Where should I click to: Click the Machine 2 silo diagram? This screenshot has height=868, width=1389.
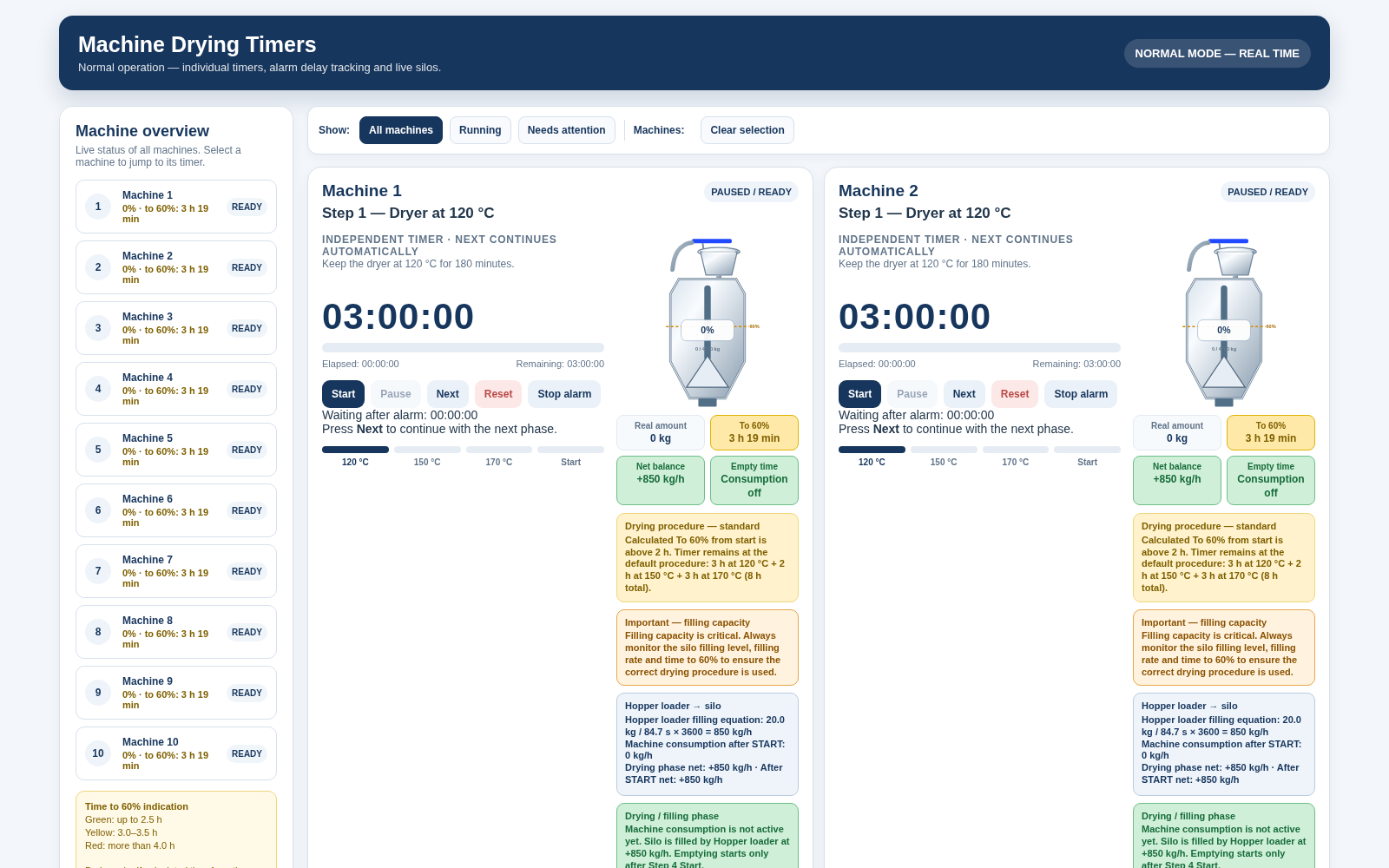pos(1224,323)
